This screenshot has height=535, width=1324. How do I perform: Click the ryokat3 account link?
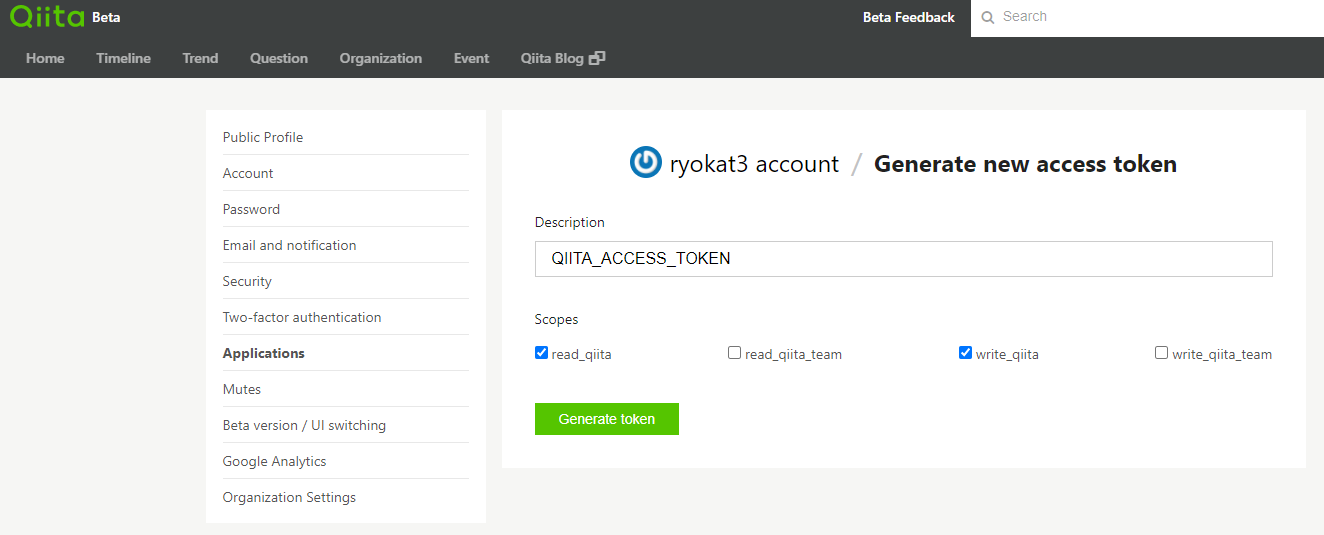(754, 164)
